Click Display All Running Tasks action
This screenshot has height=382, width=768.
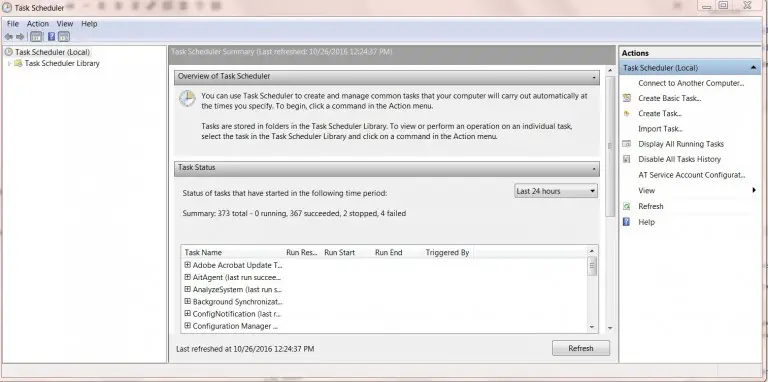pos(681,144)
